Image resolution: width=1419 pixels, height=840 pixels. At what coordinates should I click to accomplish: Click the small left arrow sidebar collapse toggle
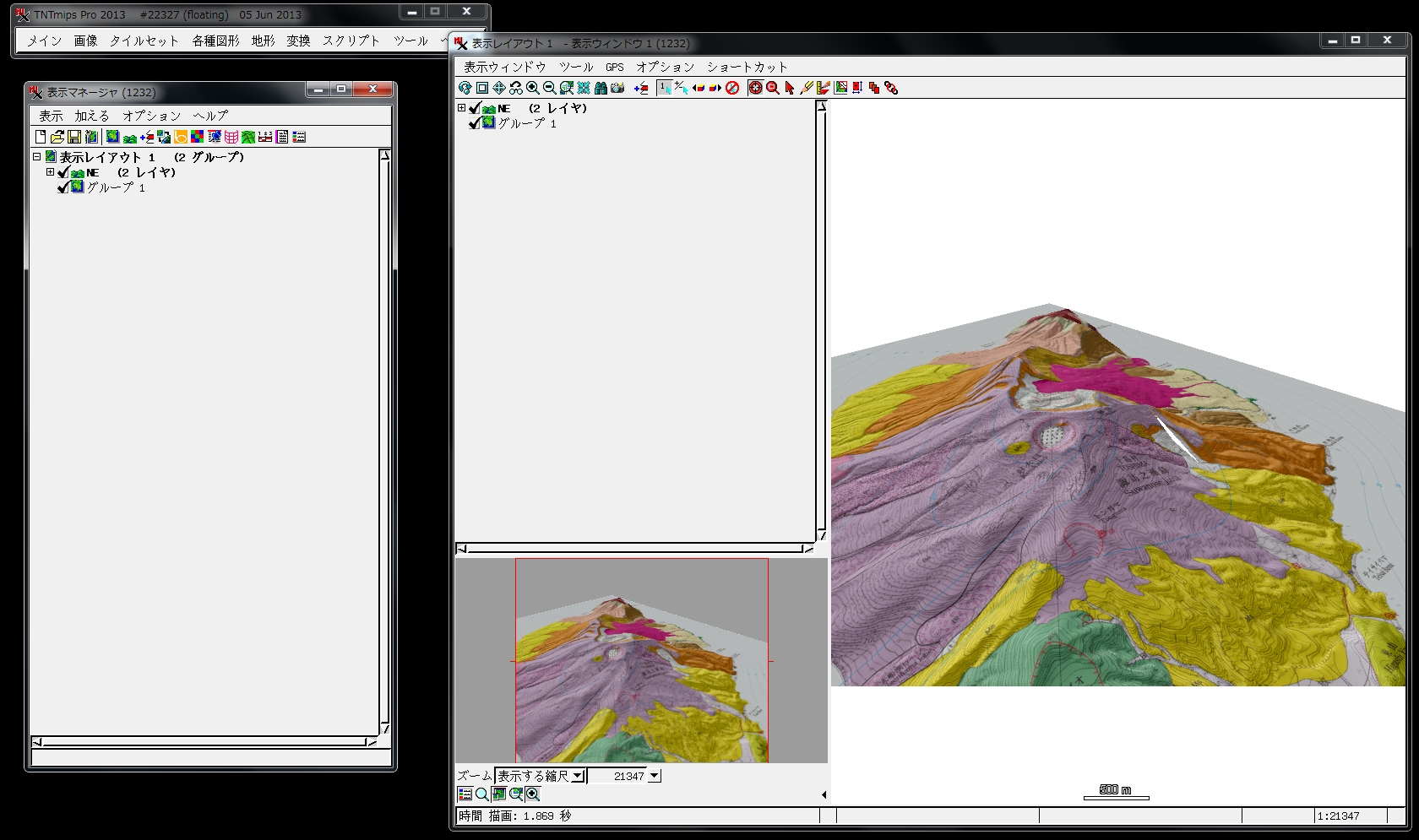pyautogui.click(x=824, y=794)
